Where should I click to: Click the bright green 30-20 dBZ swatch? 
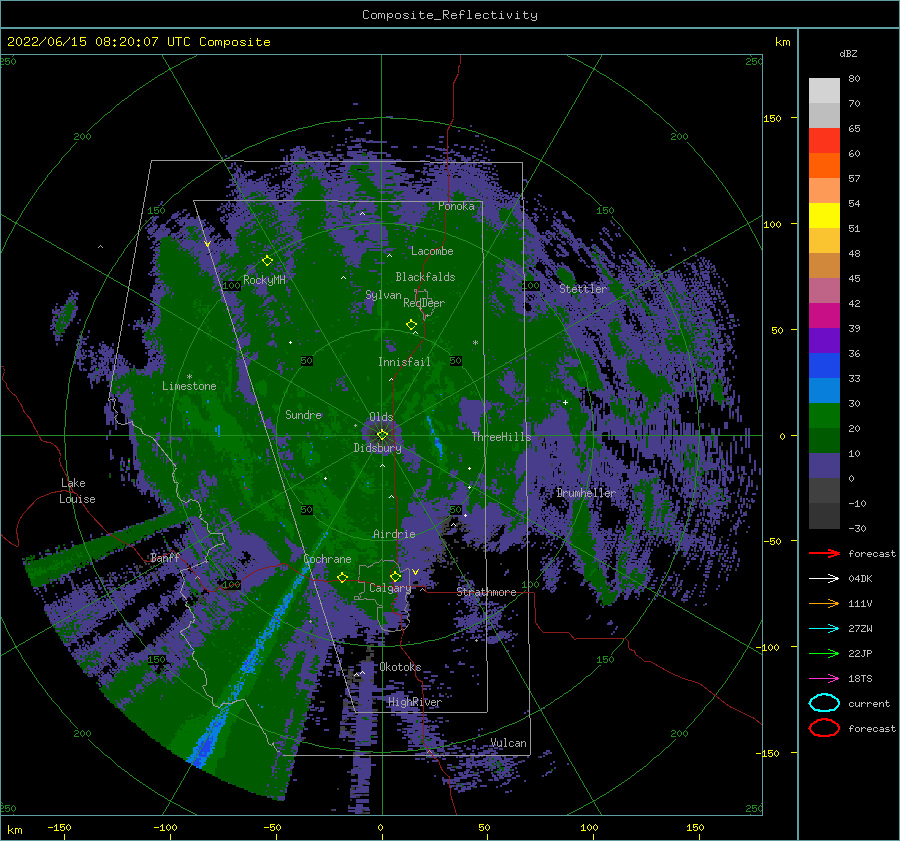(824, 416)
